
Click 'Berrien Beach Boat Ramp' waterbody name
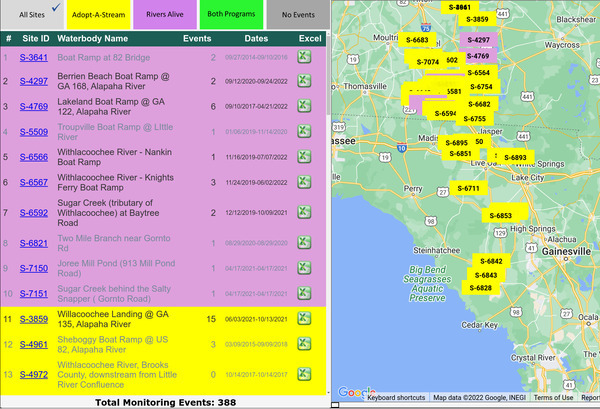coord(113,81)
